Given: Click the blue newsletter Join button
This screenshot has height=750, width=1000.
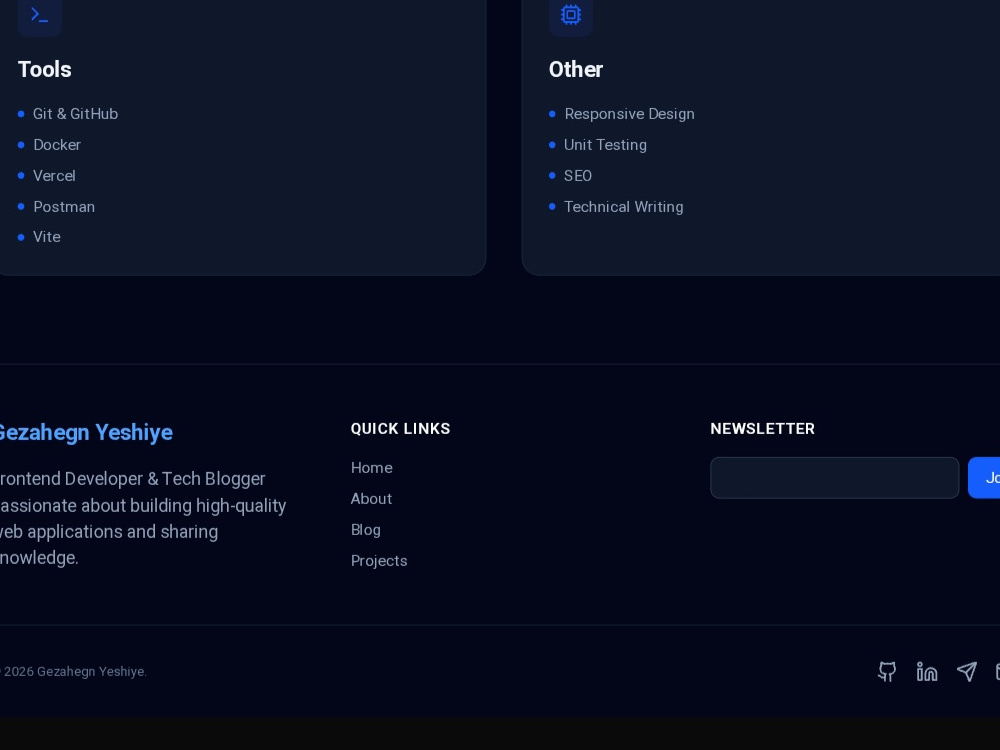Looking at the screenshot, I should (984, 478).
